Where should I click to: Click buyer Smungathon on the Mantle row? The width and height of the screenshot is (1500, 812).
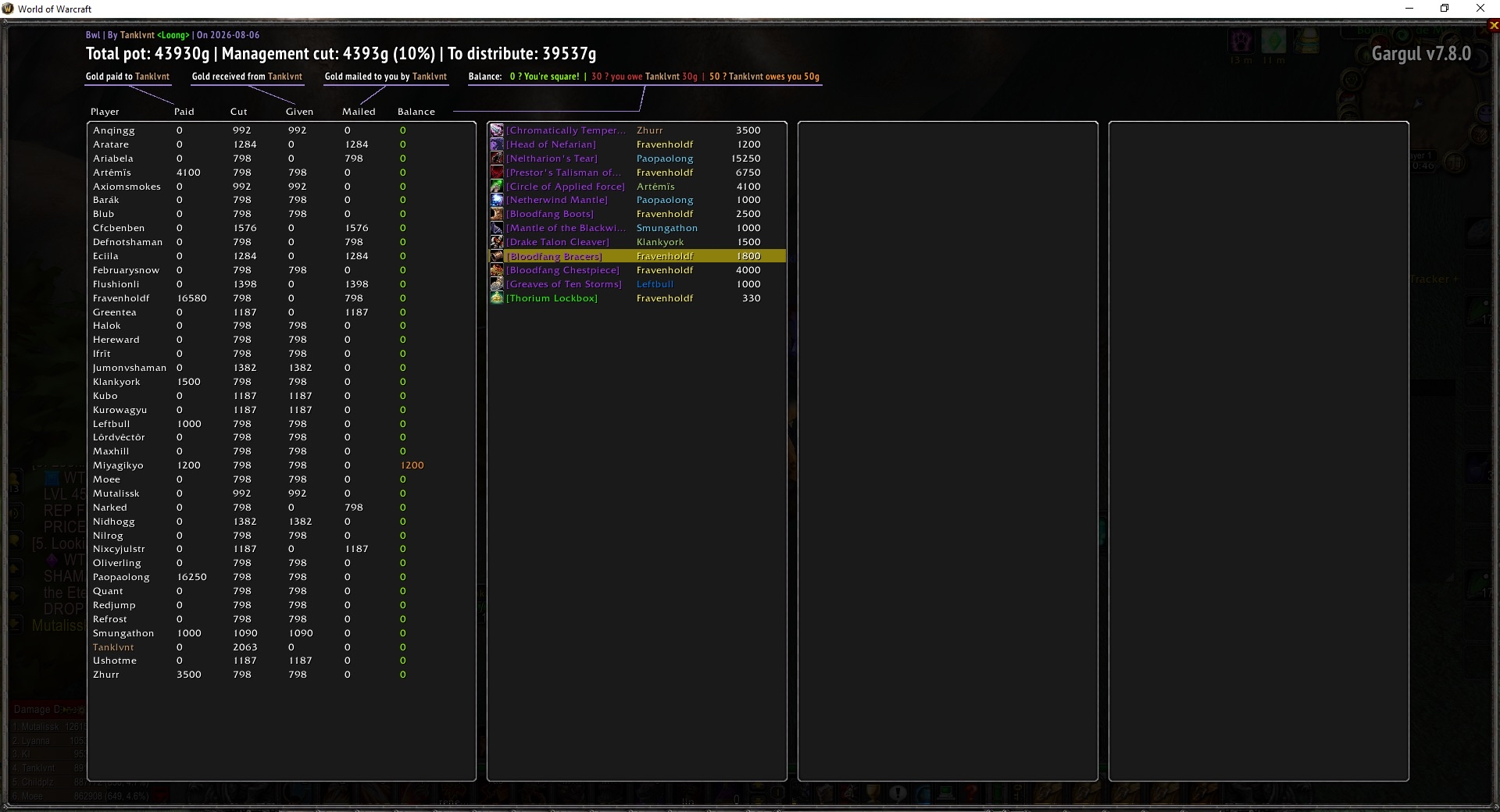[667, 228]
